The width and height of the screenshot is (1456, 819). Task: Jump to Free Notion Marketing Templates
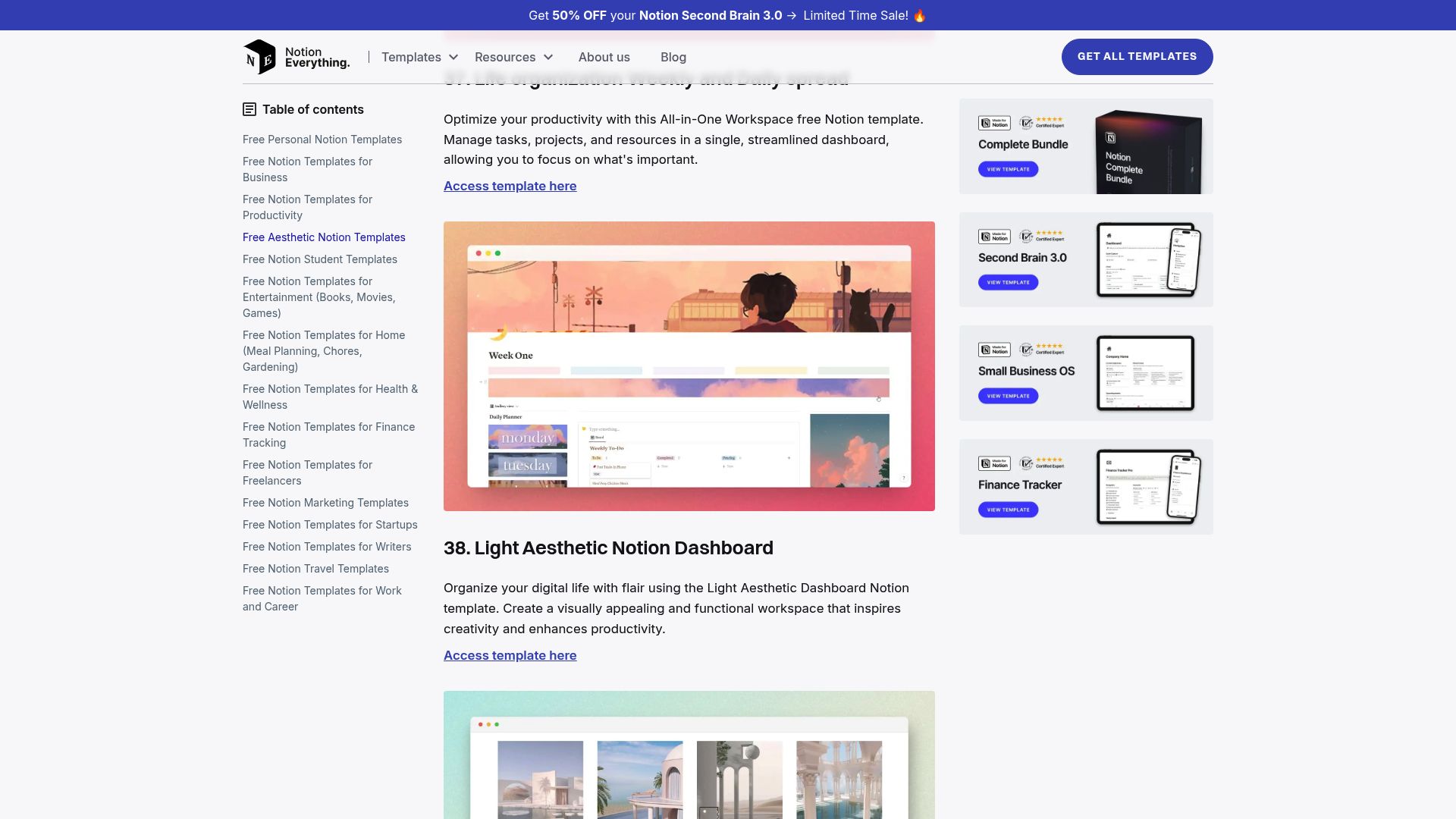(325, 503)
